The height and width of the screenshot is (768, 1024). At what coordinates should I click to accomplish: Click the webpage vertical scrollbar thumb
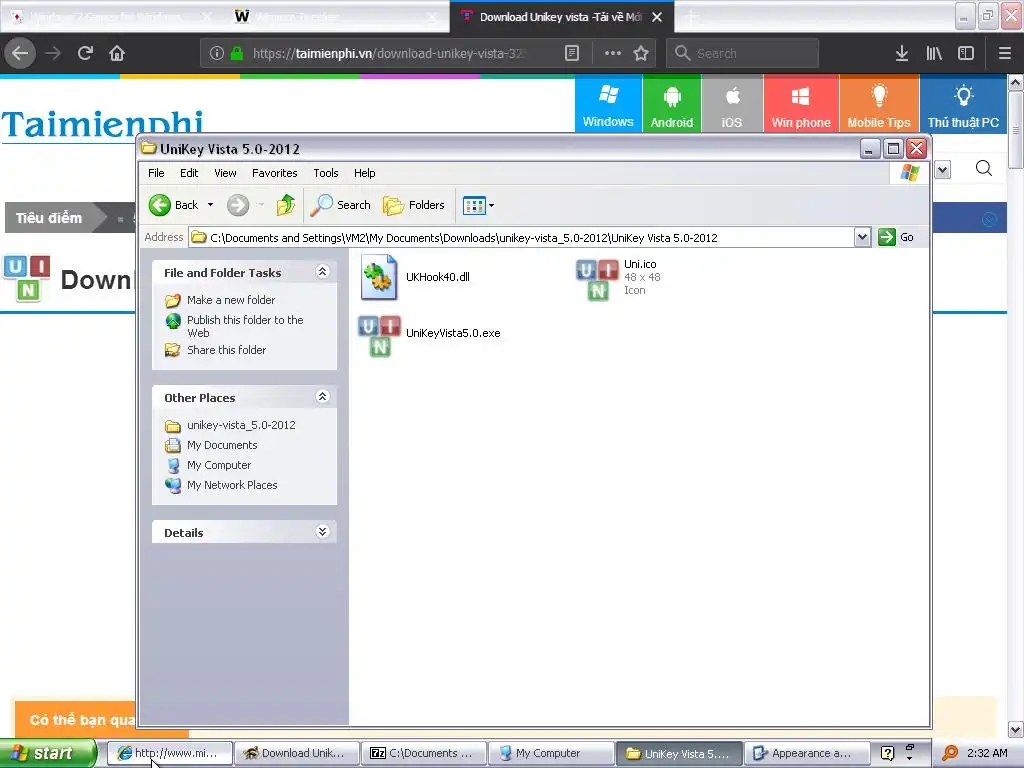pyautogui.click(x=1016, y=131)
